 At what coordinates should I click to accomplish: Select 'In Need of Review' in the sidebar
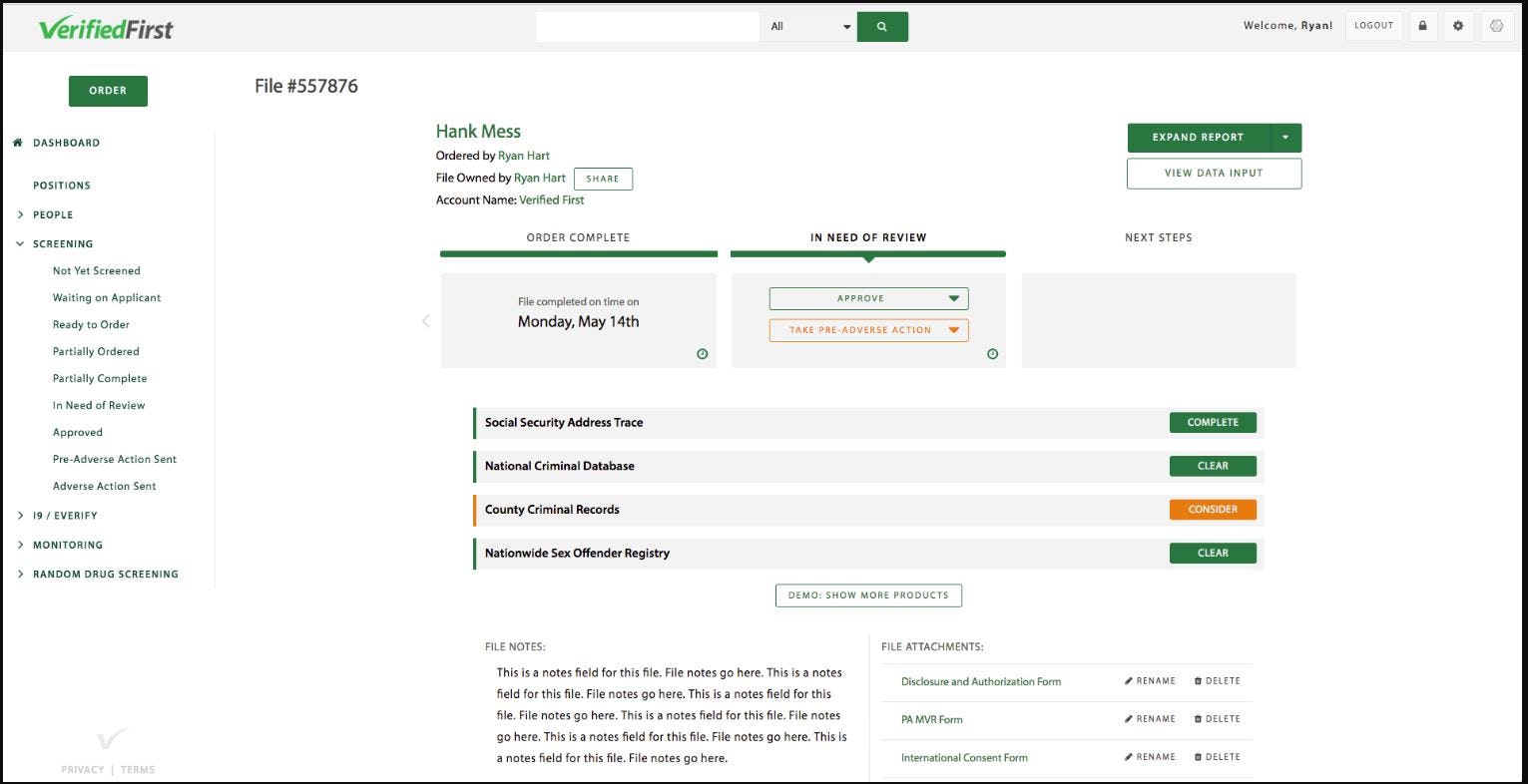coord(99,405)
